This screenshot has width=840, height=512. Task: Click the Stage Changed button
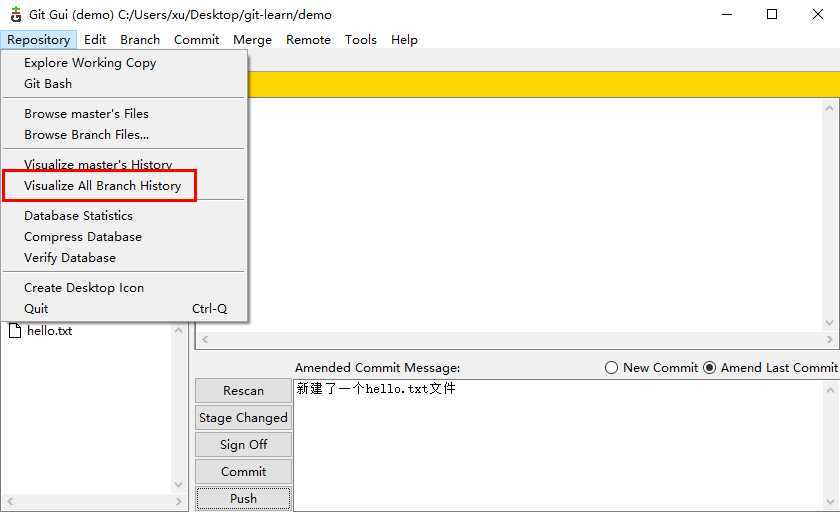(x=243, y=417)
